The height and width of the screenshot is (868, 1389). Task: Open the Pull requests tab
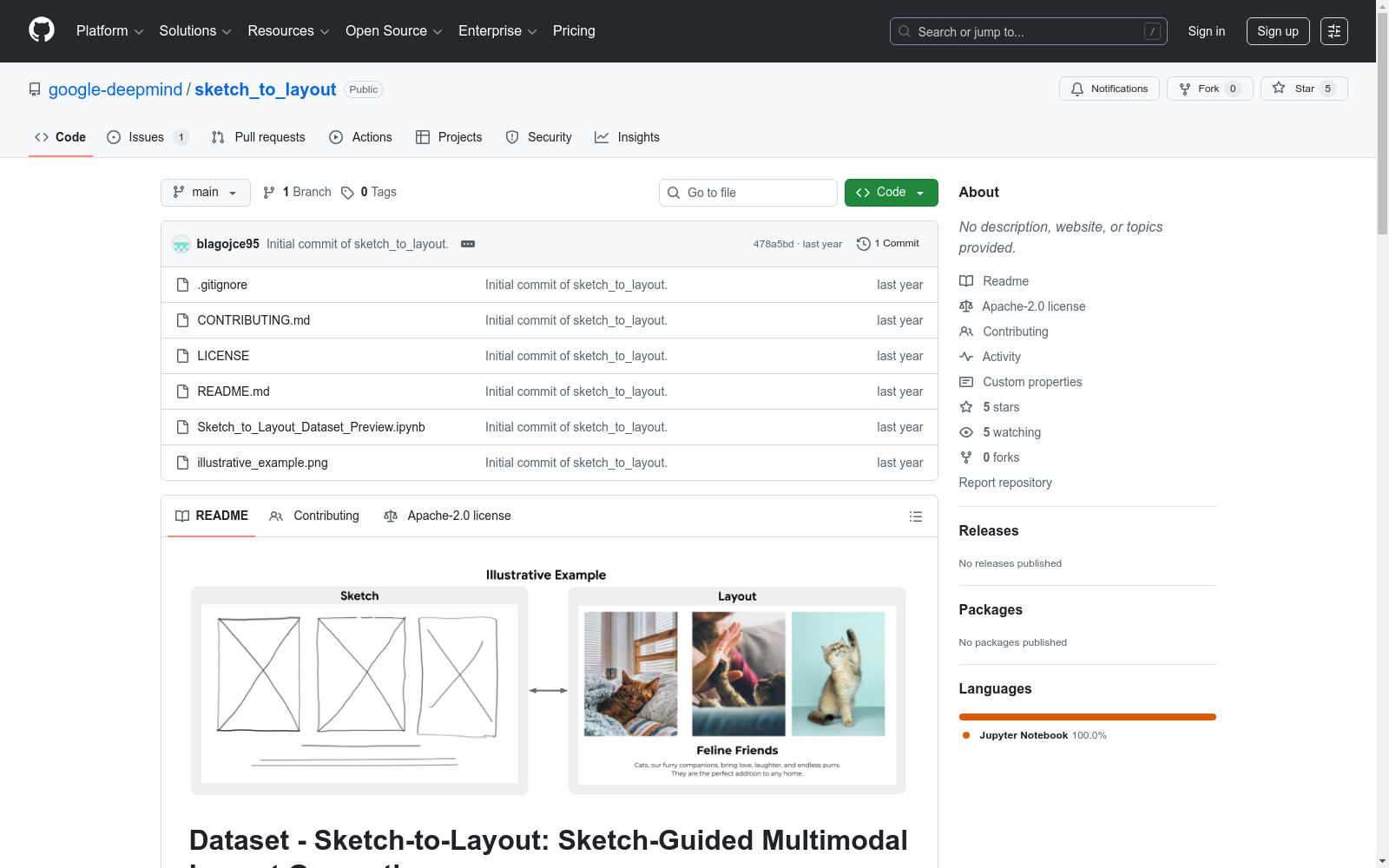[259, 137]
